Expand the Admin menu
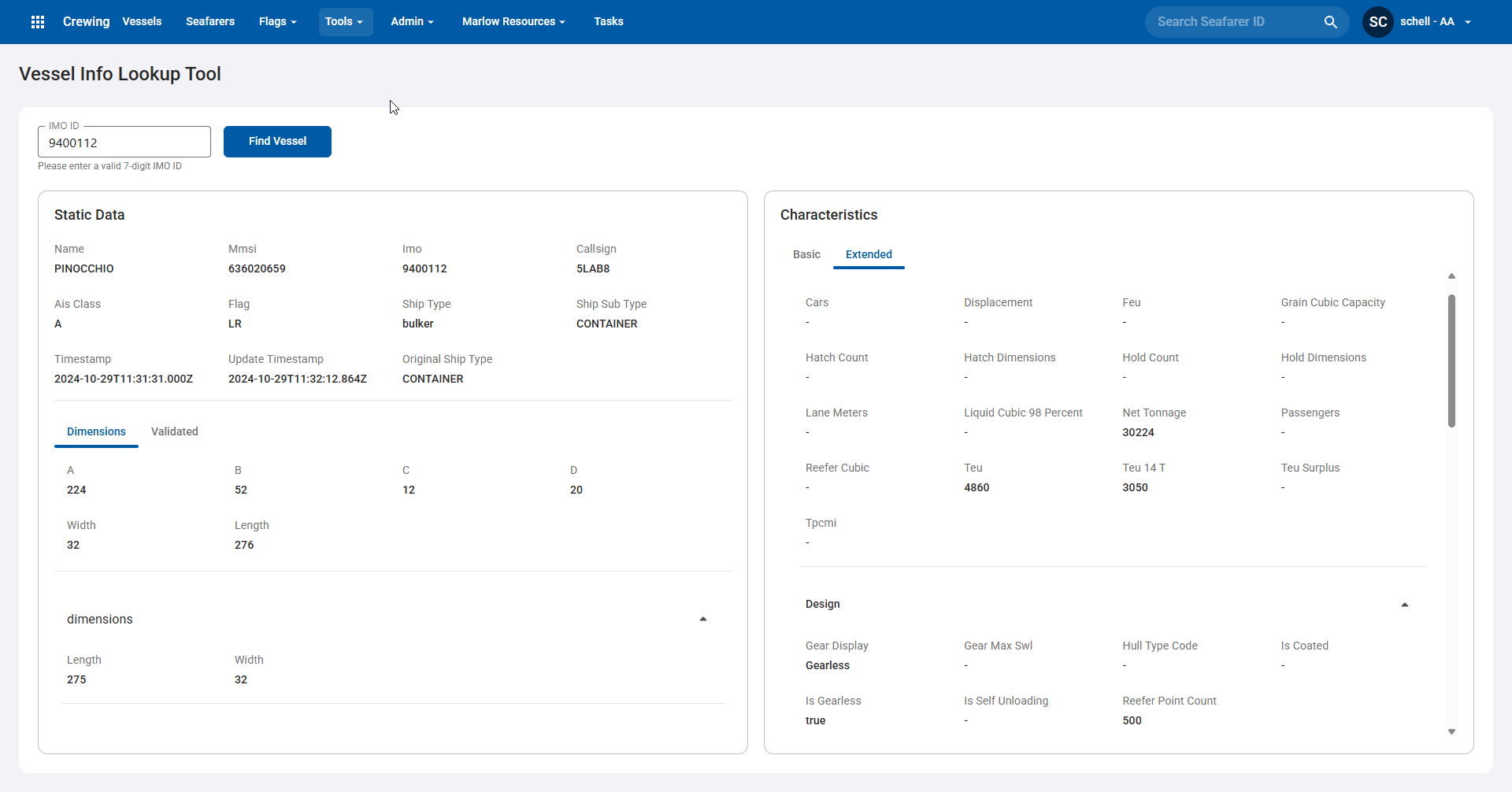The height and width of the screenshot is (792, 1512). coord(412,22)
